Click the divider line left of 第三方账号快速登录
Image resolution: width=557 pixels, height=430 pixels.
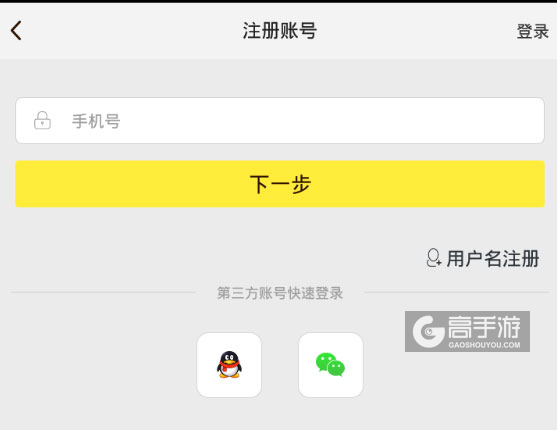(x=103, y=292)
